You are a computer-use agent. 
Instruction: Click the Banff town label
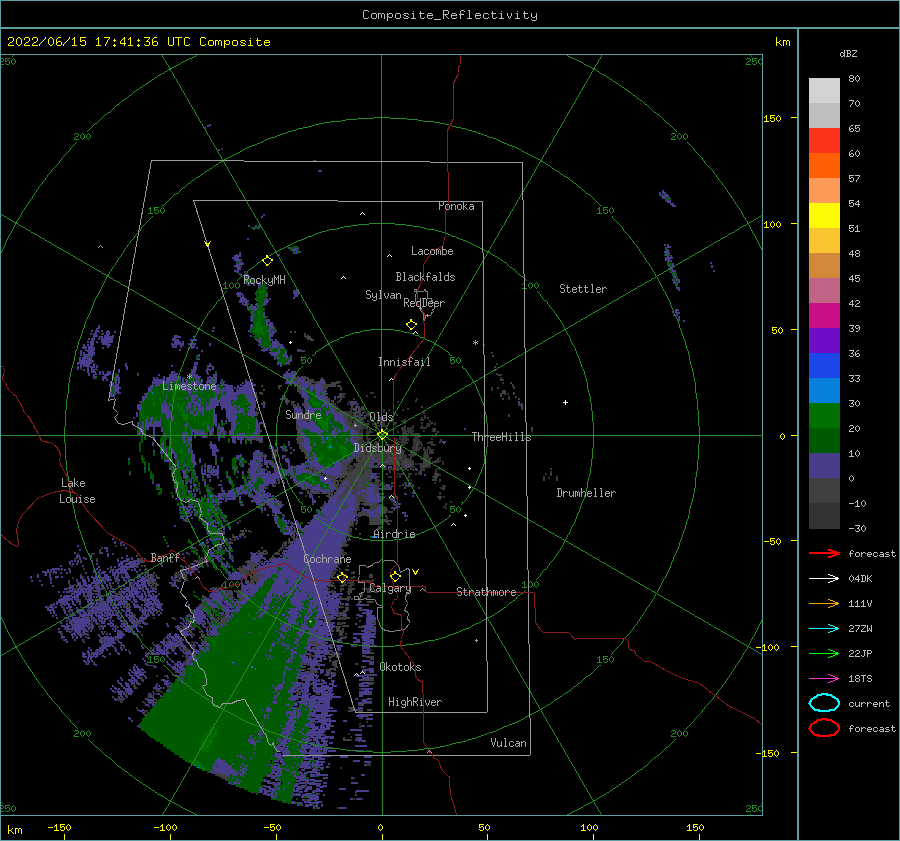tap(165, 558)
